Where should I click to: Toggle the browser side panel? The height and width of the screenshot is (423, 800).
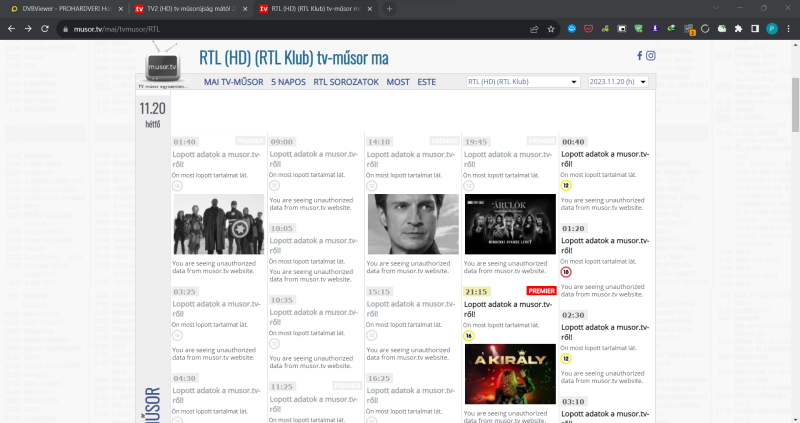click(x=755, y=29)
